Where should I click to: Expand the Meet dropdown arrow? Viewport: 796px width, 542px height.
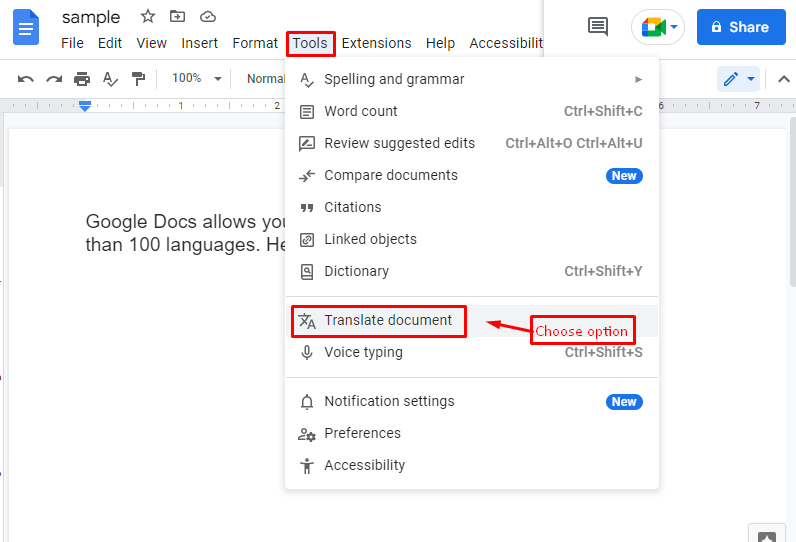pyautogui.click(x=674, y=27)
